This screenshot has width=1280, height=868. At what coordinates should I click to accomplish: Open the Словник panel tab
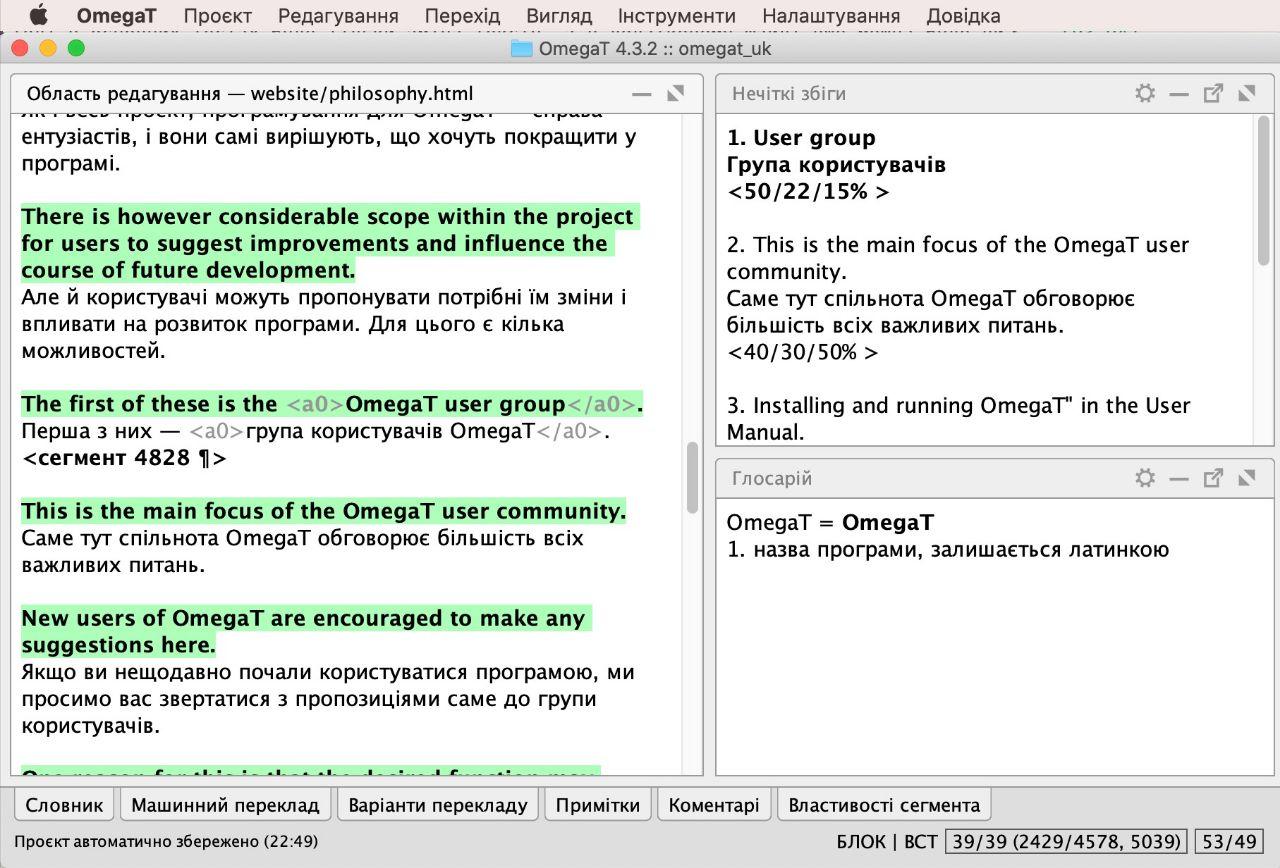(x=64, y=805)
